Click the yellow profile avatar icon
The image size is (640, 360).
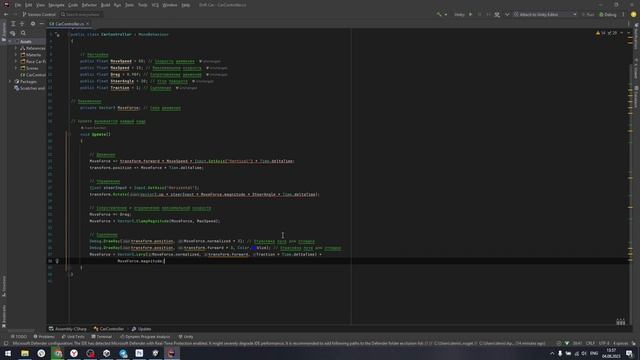633,14
